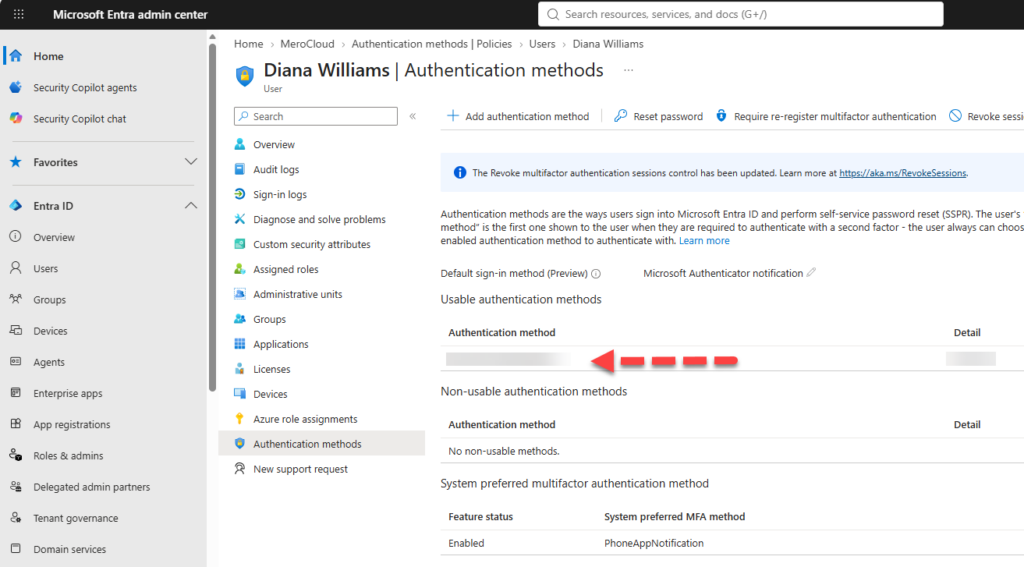
Task: Click the Custom security attributes icon
Action: 240,244
